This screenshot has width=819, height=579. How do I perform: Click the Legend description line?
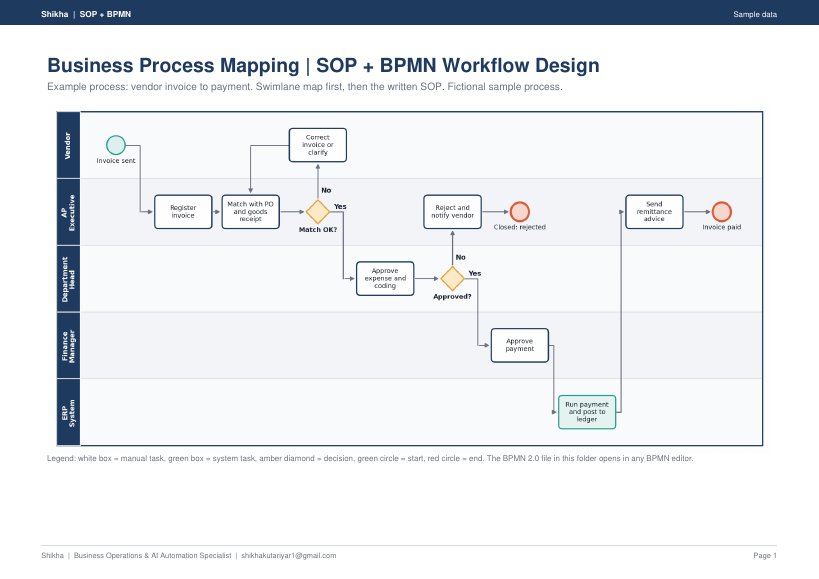(x=370, y=458)
